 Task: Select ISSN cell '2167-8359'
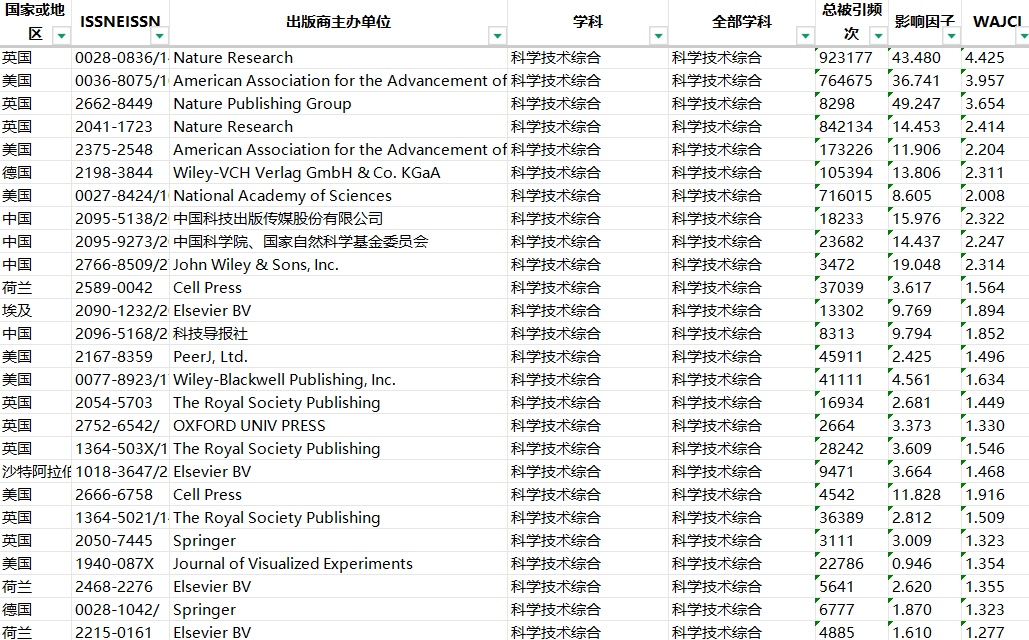point(121,356)
